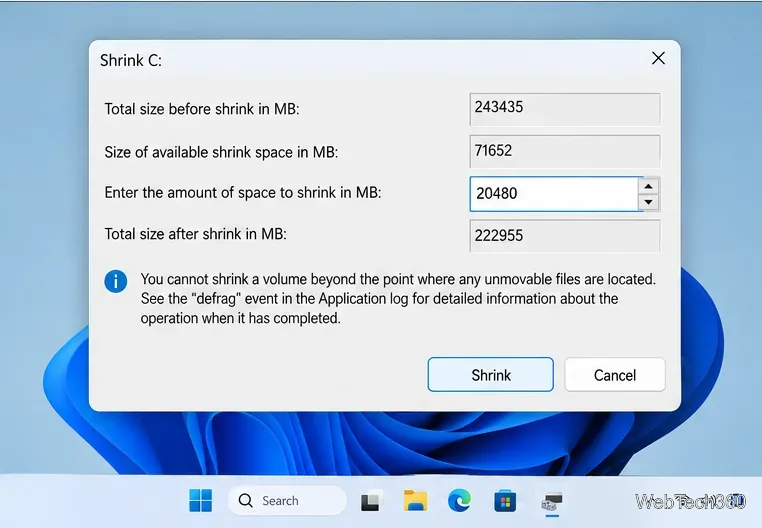Open Task View from taskbar

coord(371,501)
